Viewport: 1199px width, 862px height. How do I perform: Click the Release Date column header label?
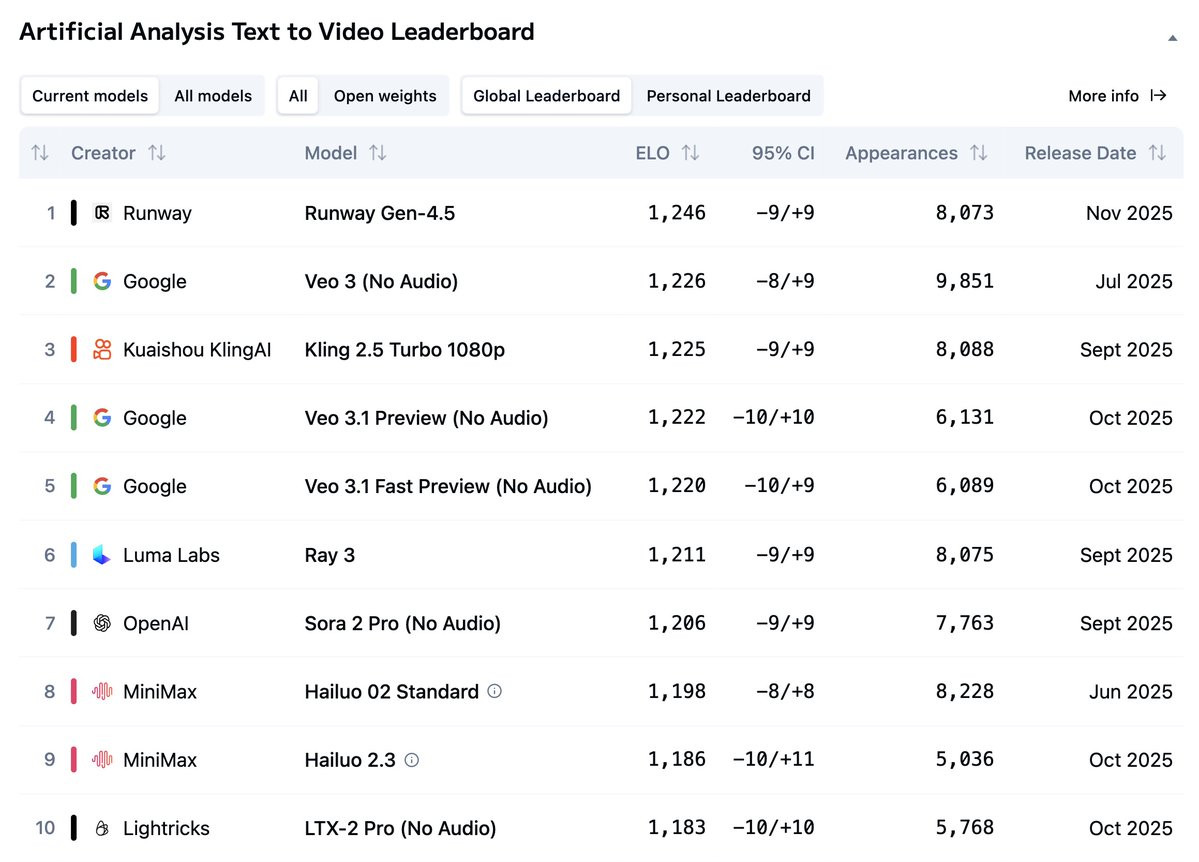click(x=1080, y=153)
